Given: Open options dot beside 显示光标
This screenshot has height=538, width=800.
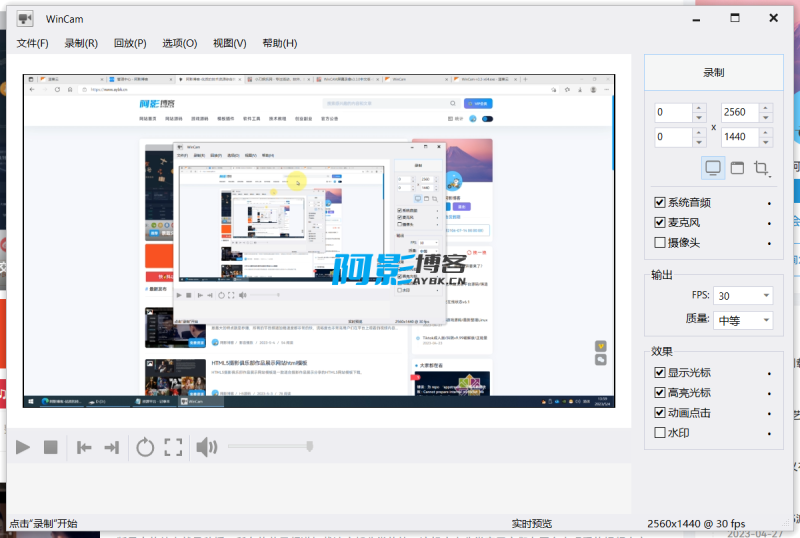Looking at the screenshot, I should pos(769,374).
